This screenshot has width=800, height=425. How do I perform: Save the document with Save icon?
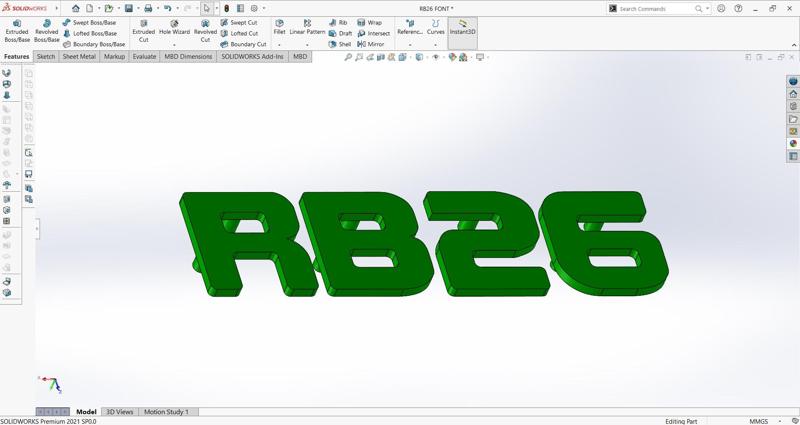pyautogui.click(x=129, y=9)
